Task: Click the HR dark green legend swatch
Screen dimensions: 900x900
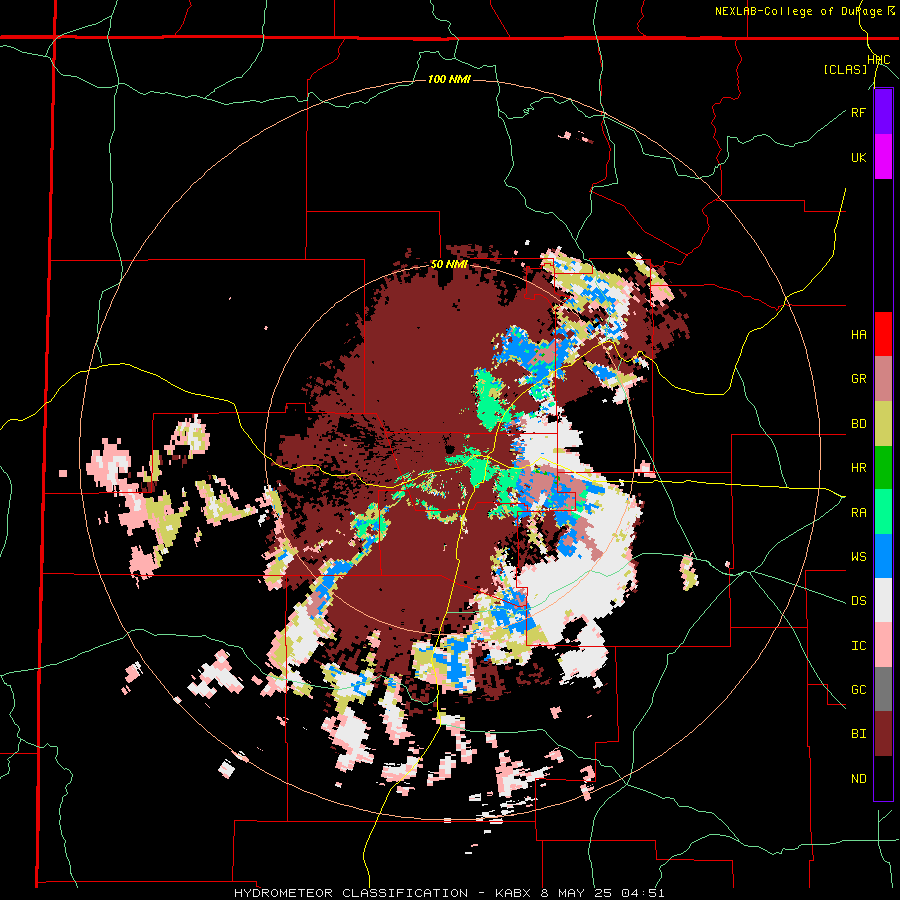Action: pyautogui.click(x=883, y=467)
